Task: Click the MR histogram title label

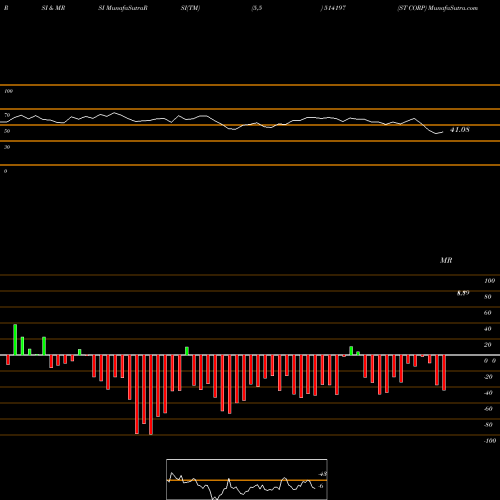Action: tap(446, 260)
